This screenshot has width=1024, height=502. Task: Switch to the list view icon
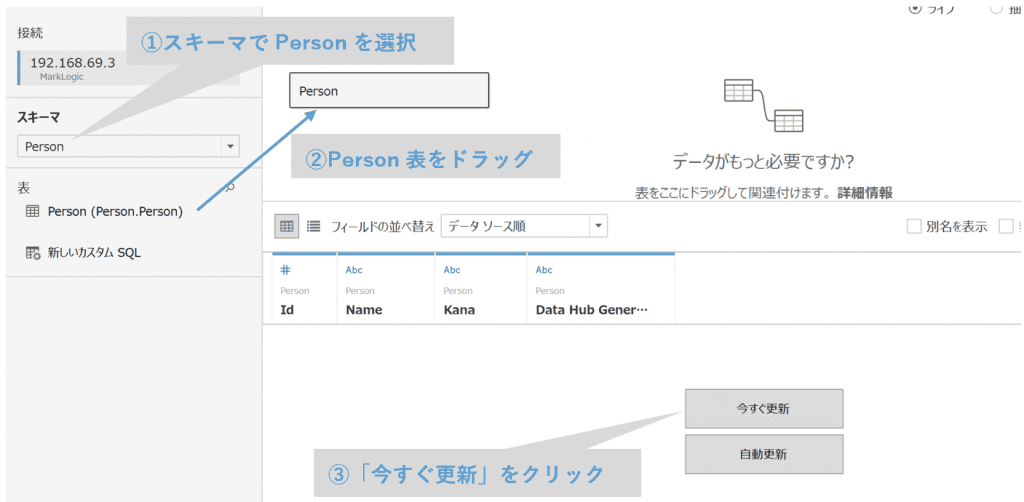click(313, 226)
